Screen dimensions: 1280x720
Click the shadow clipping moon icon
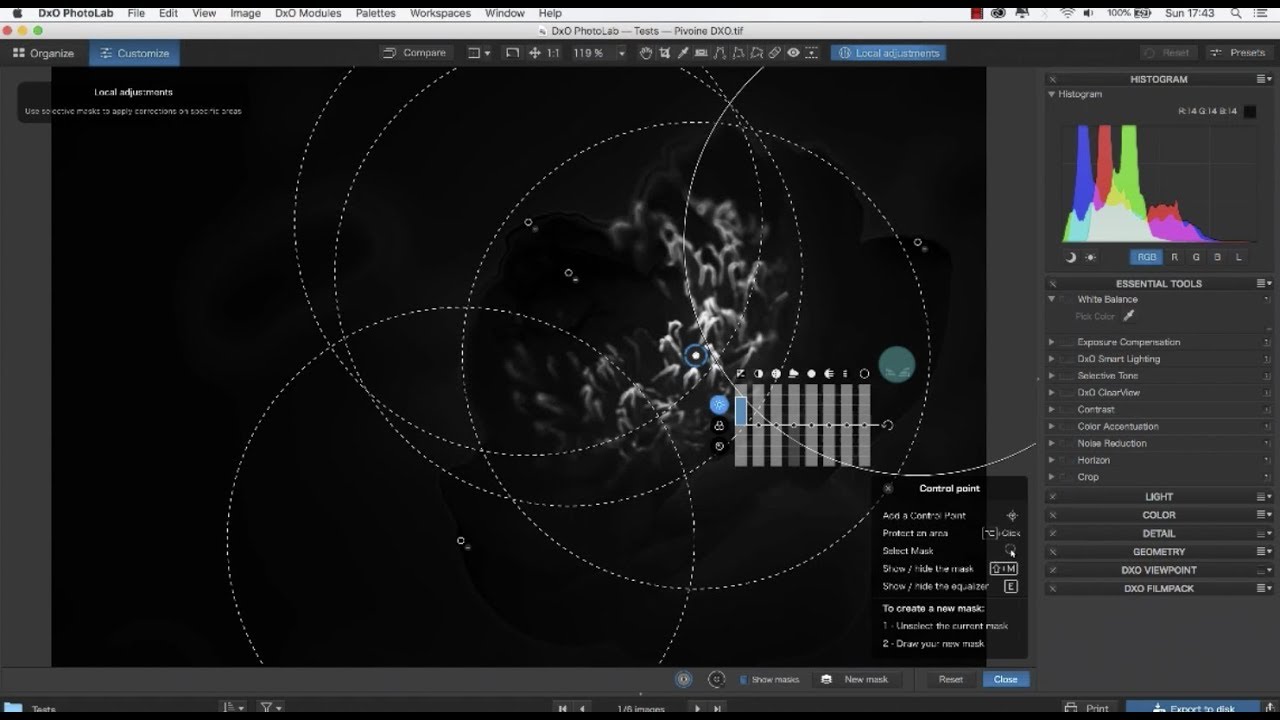pos(1070,257)
